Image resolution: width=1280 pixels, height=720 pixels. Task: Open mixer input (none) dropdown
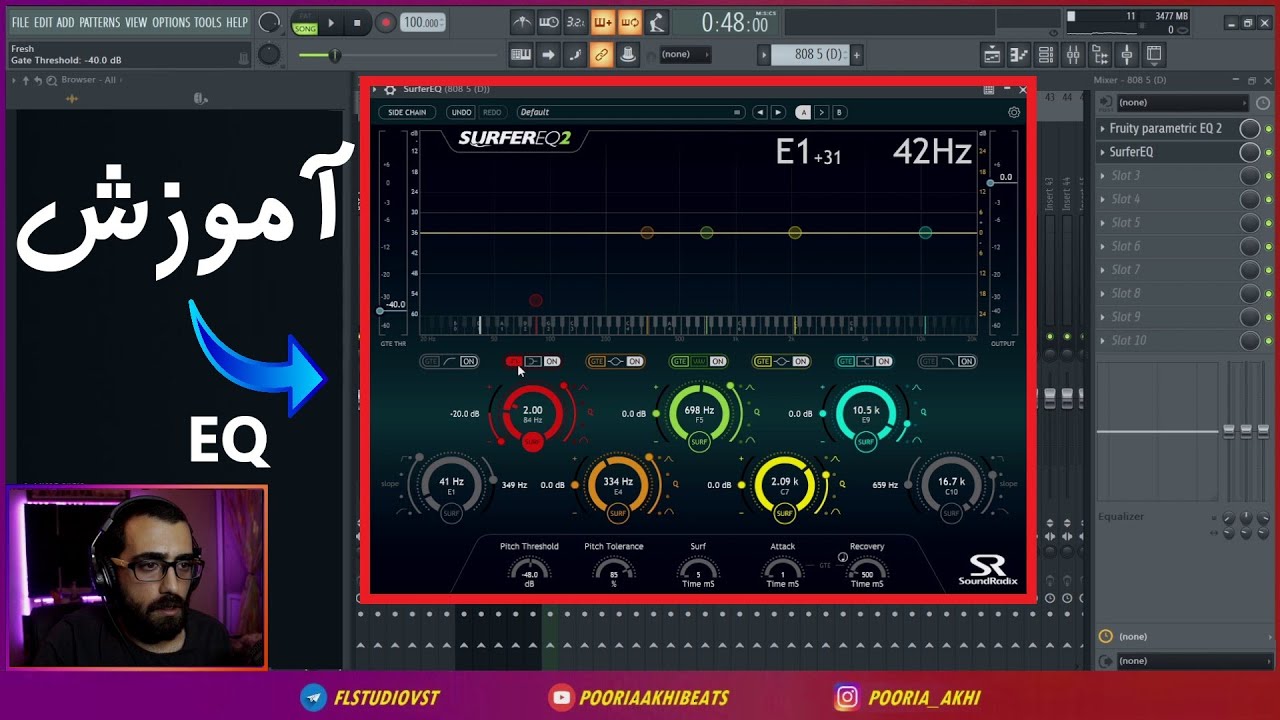(x=1181, y=102)
